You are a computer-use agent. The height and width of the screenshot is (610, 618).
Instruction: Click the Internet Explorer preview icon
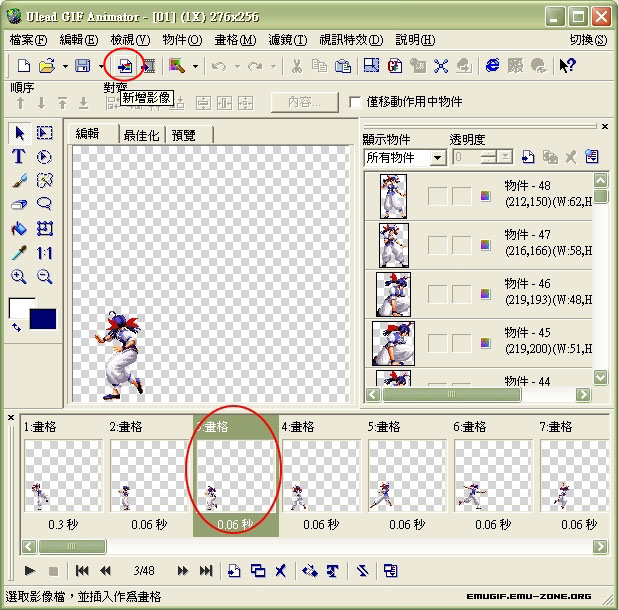pos(492,65)
